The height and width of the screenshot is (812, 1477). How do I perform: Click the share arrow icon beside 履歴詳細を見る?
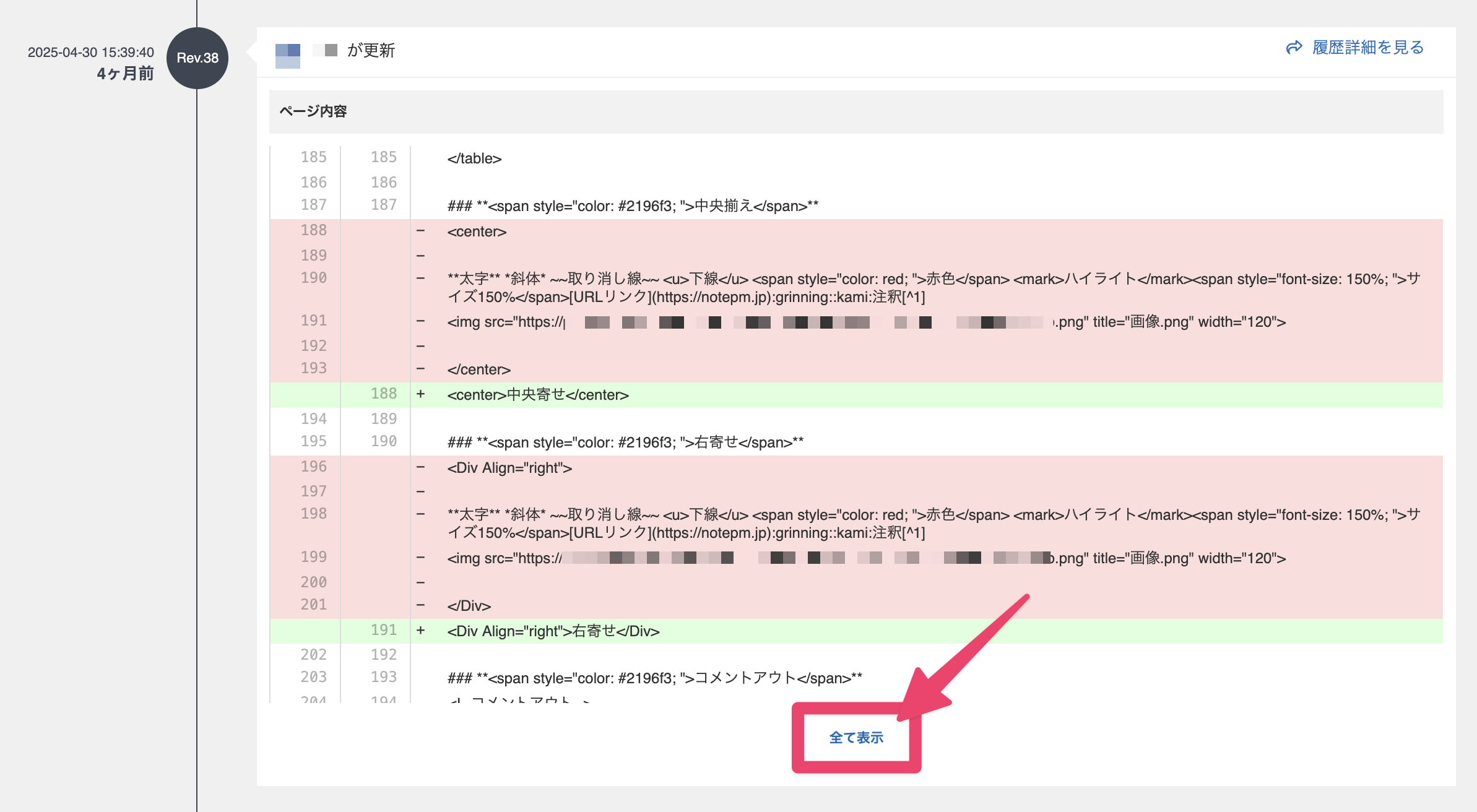pos(1295,46)
